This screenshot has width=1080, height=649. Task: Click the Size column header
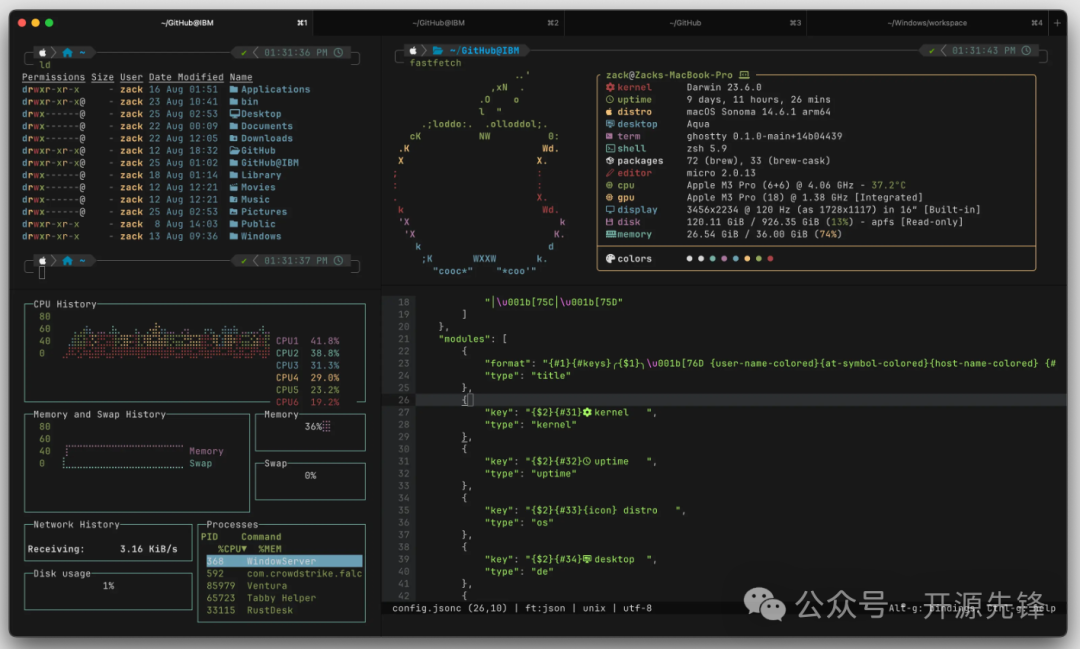pos(103,77)
